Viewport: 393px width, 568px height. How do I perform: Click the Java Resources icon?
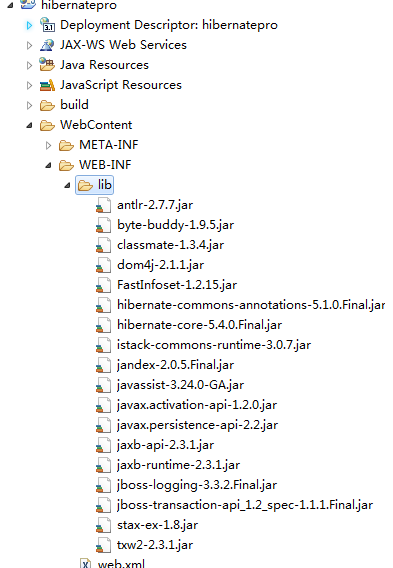[x=47, y=64]
